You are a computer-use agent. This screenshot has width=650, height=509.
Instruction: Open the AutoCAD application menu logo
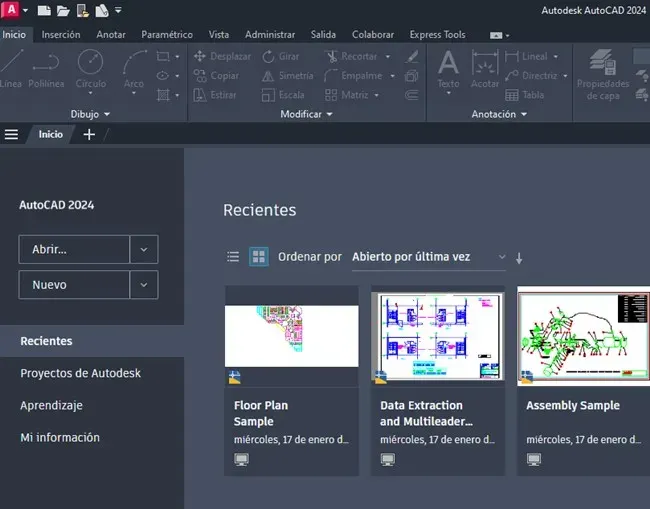point(11,10)
